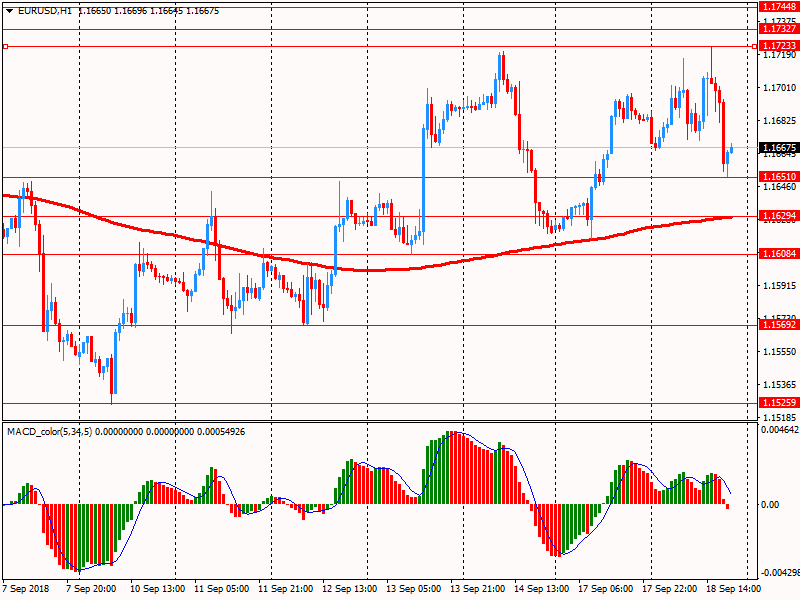Image resolution: width=800 pixels, height=600 pixels.
Task: Click the 0.00 MACD zero level label
Action: (x=770, y=505)
